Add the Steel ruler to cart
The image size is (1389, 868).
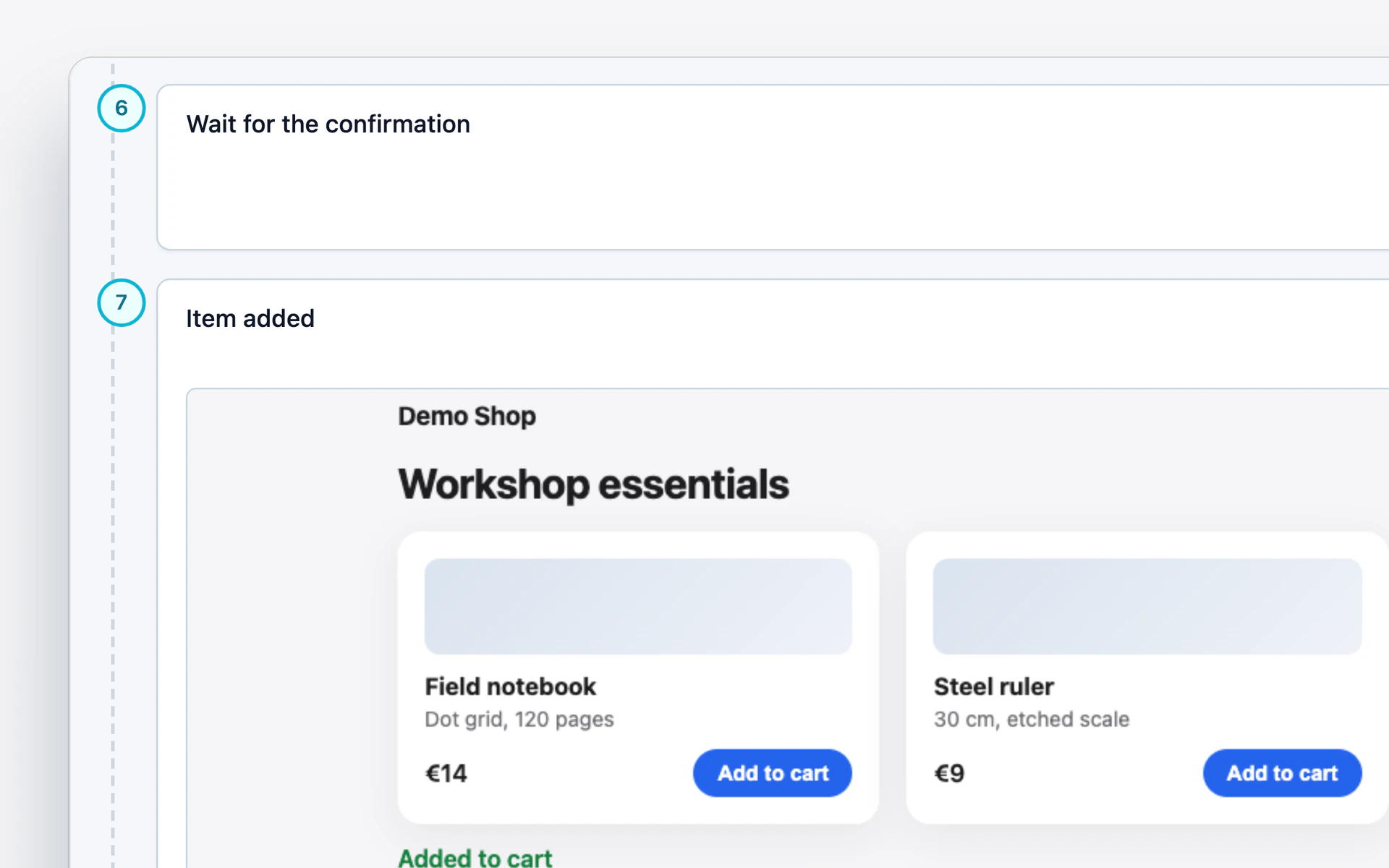tap(1282, 773)
